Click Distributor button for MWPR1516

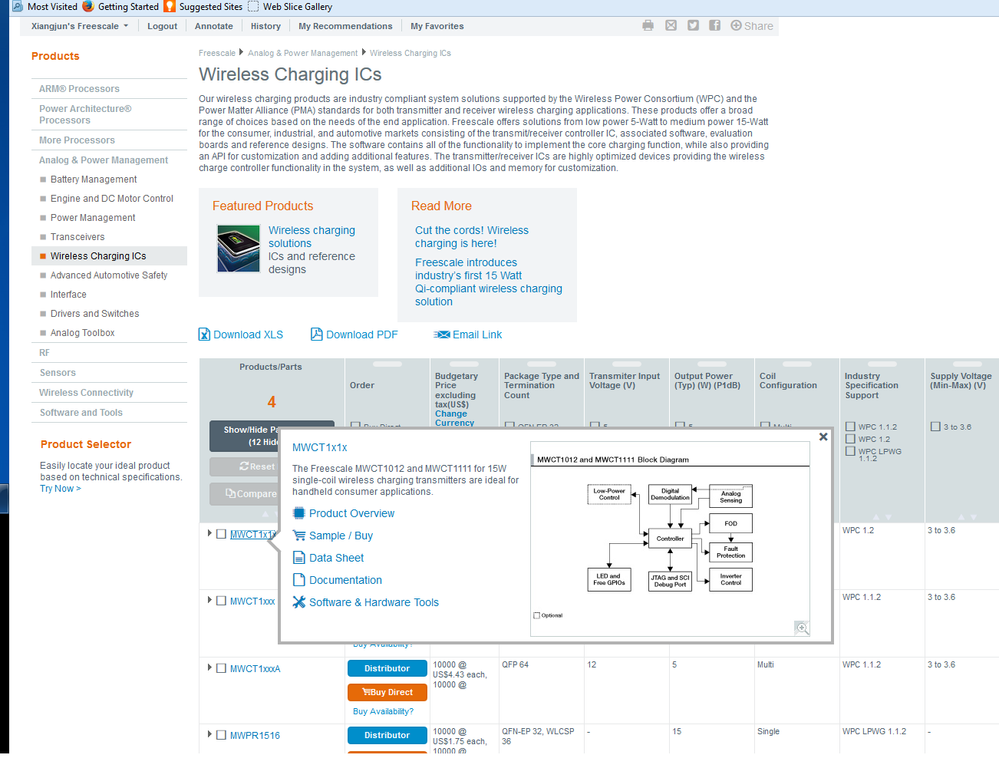[387, 735]
